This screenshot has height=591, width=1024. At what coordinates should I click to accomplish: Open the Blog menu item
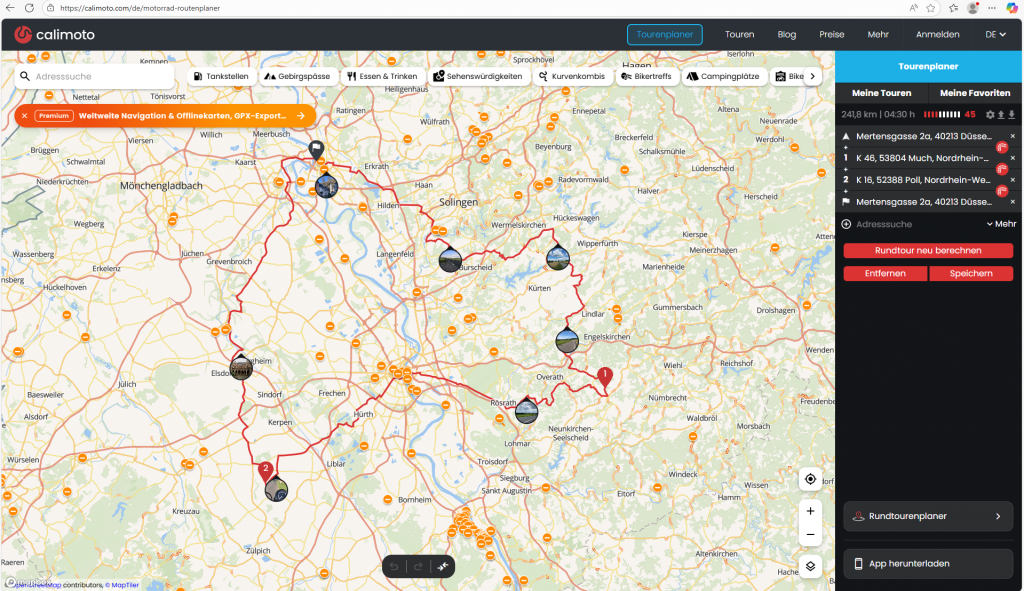786,34
